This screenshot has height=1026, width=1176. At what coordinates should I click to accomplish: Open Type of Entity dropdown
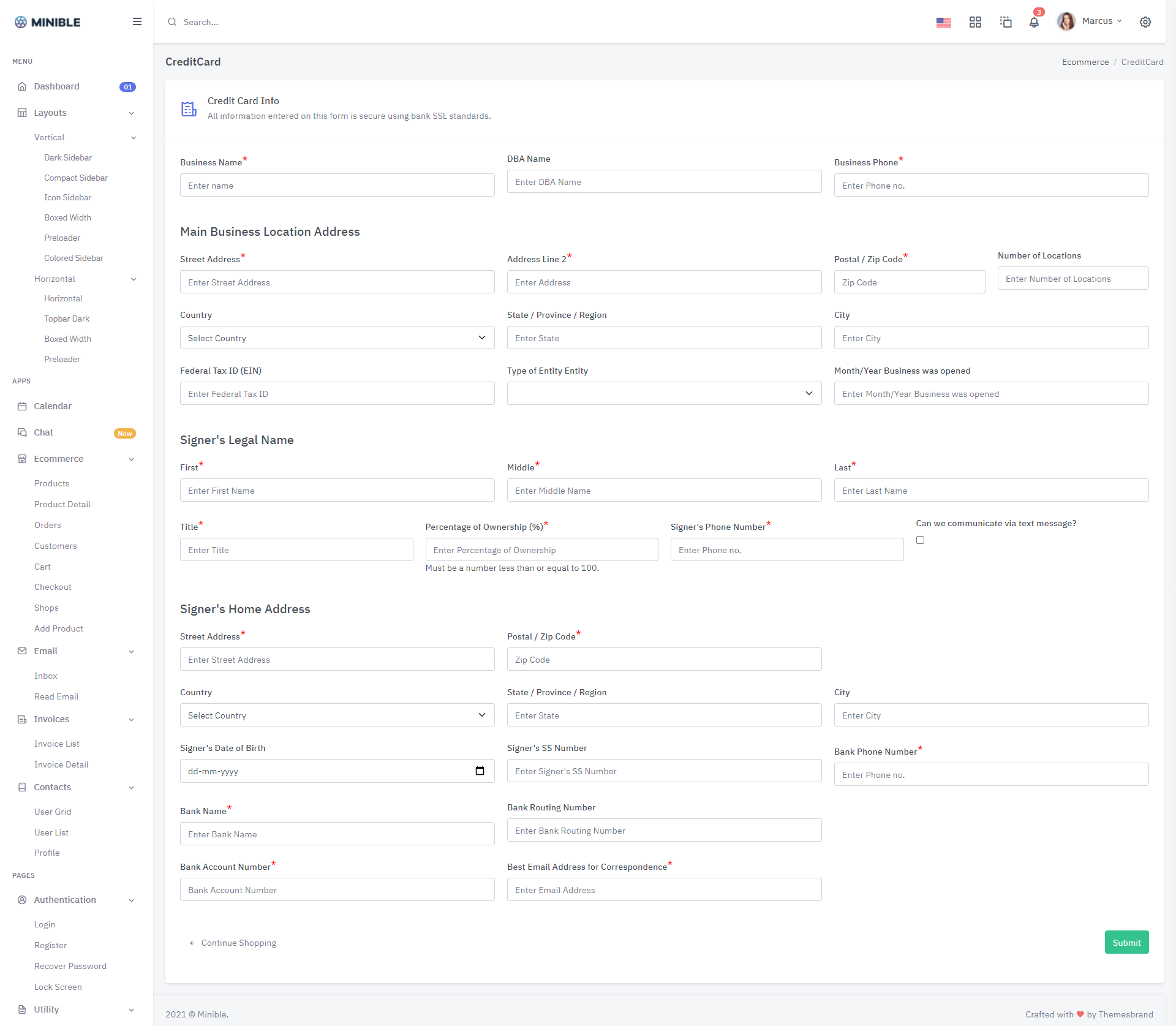click(664, 393)
